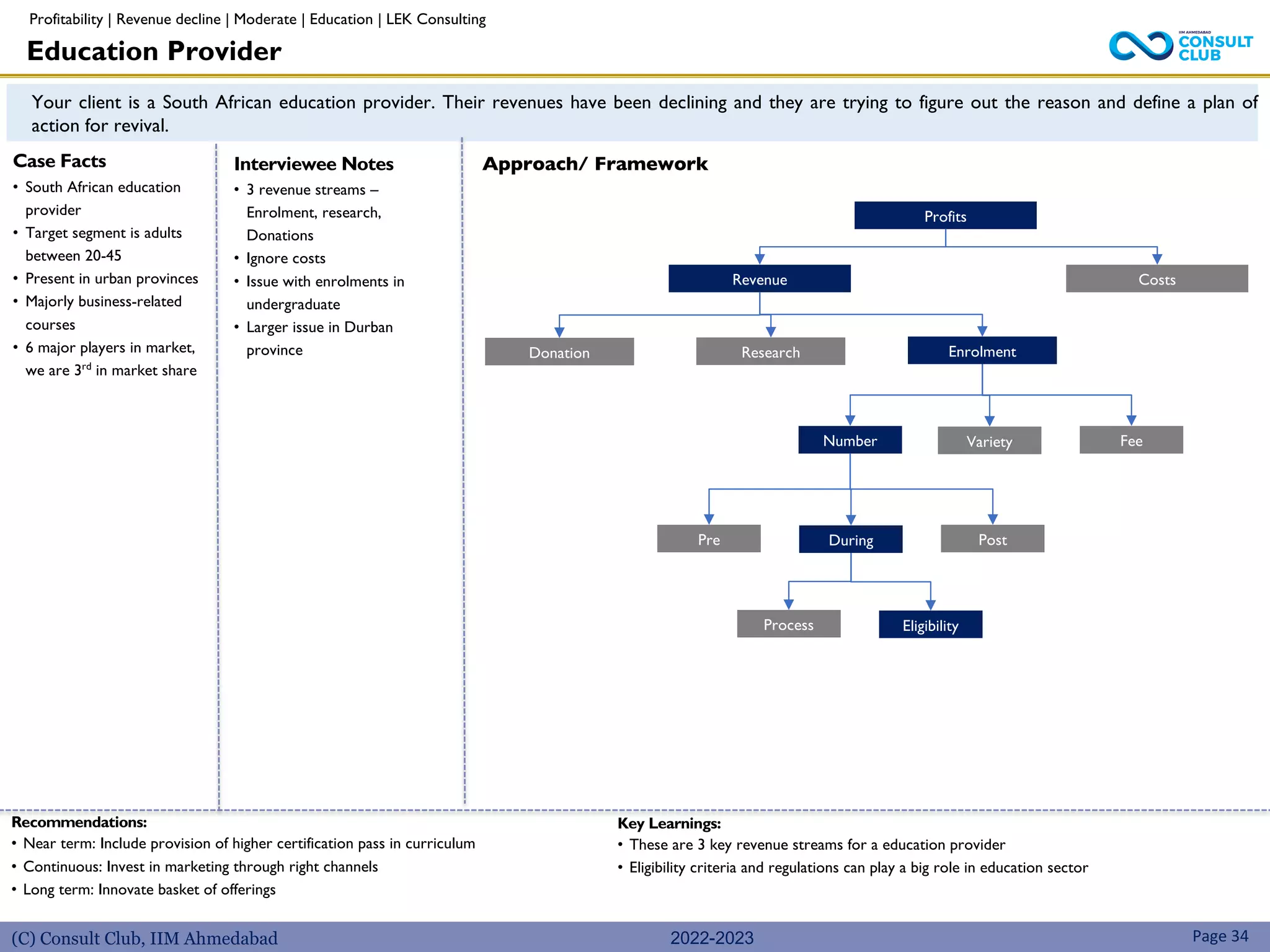Select the Number box
Screen dimensions: 1270x952
pyautogui.click(x=850, y=440)
